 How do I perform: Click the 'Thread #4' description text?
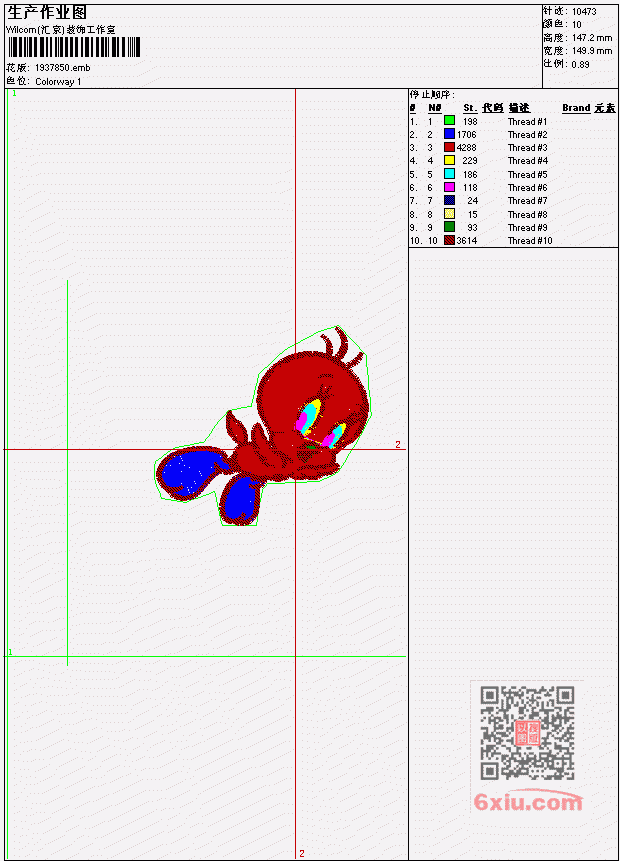tap(527, 161)
